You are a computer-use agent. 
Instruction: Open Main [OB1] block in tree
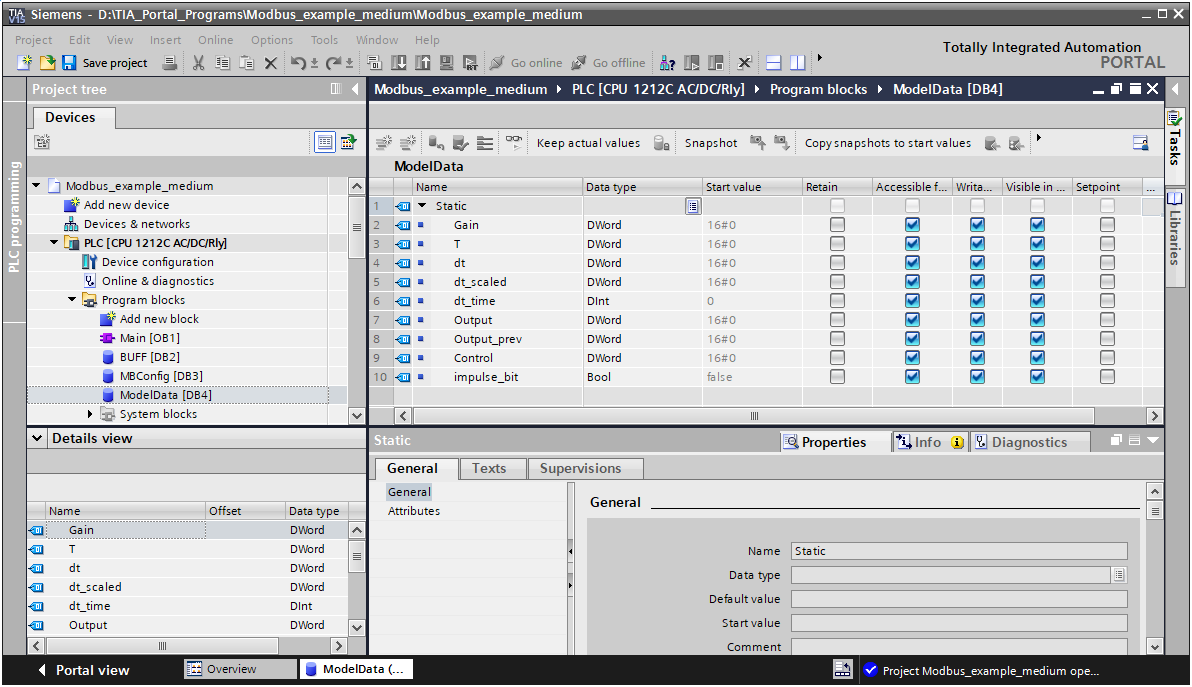[x=149, y=338]
